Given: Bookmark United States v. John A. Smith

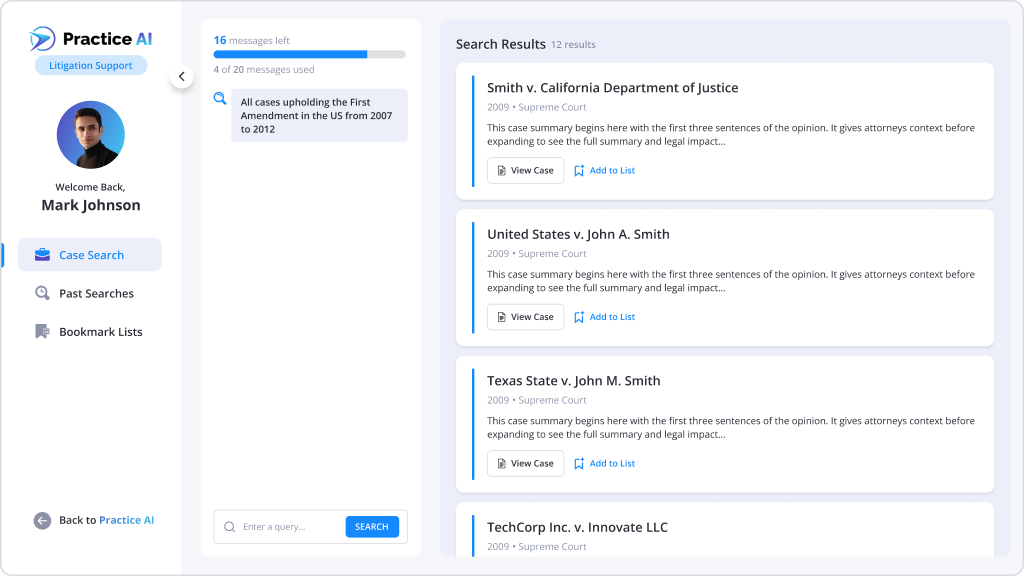Looking at the screenshot, I should pos(604,316).
